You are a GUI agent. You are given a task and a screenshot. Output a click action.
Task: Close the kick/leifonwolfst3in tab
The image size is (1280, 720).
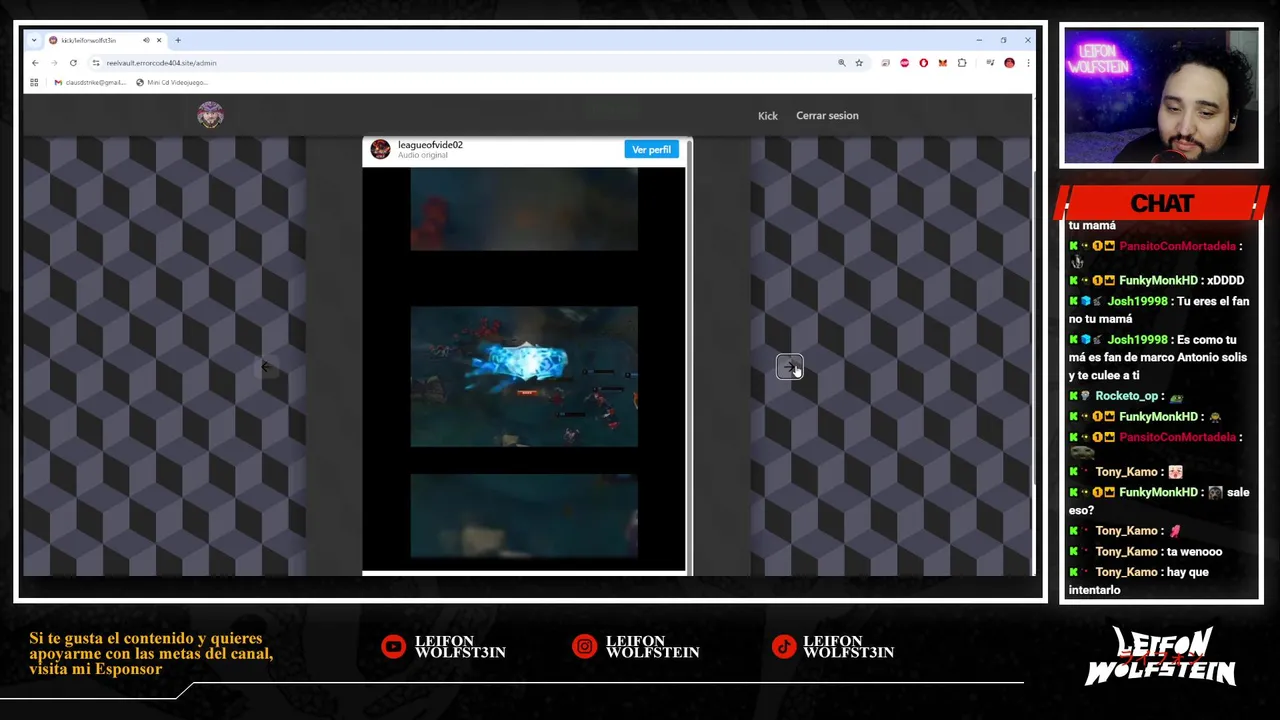coord(159,40)
